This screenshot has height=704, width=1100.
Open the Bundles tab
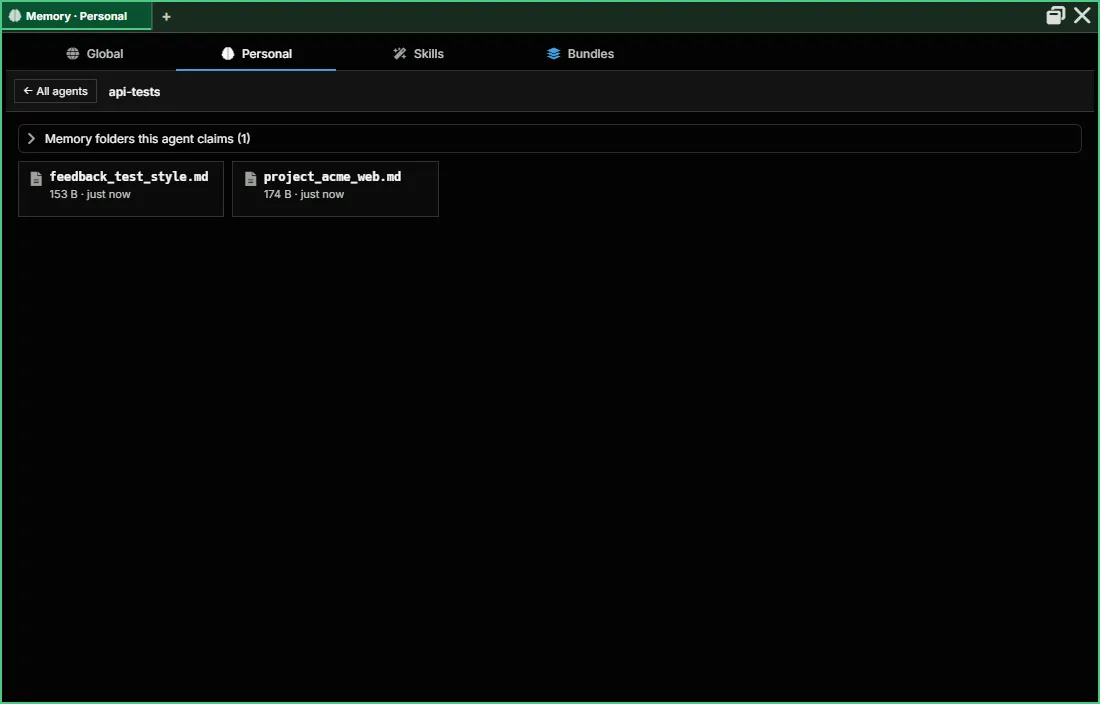(x=580, y=54)
